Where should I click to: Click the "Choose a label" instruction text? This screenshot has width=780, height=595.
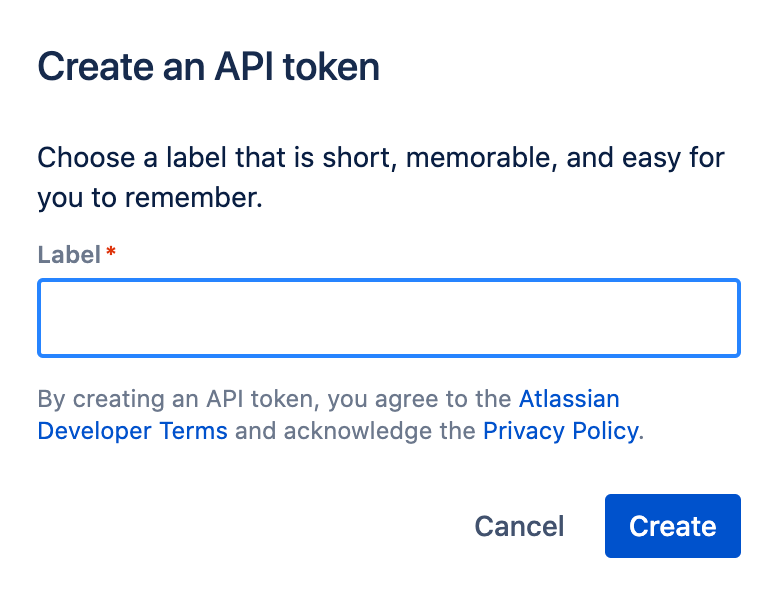[380, 158]
